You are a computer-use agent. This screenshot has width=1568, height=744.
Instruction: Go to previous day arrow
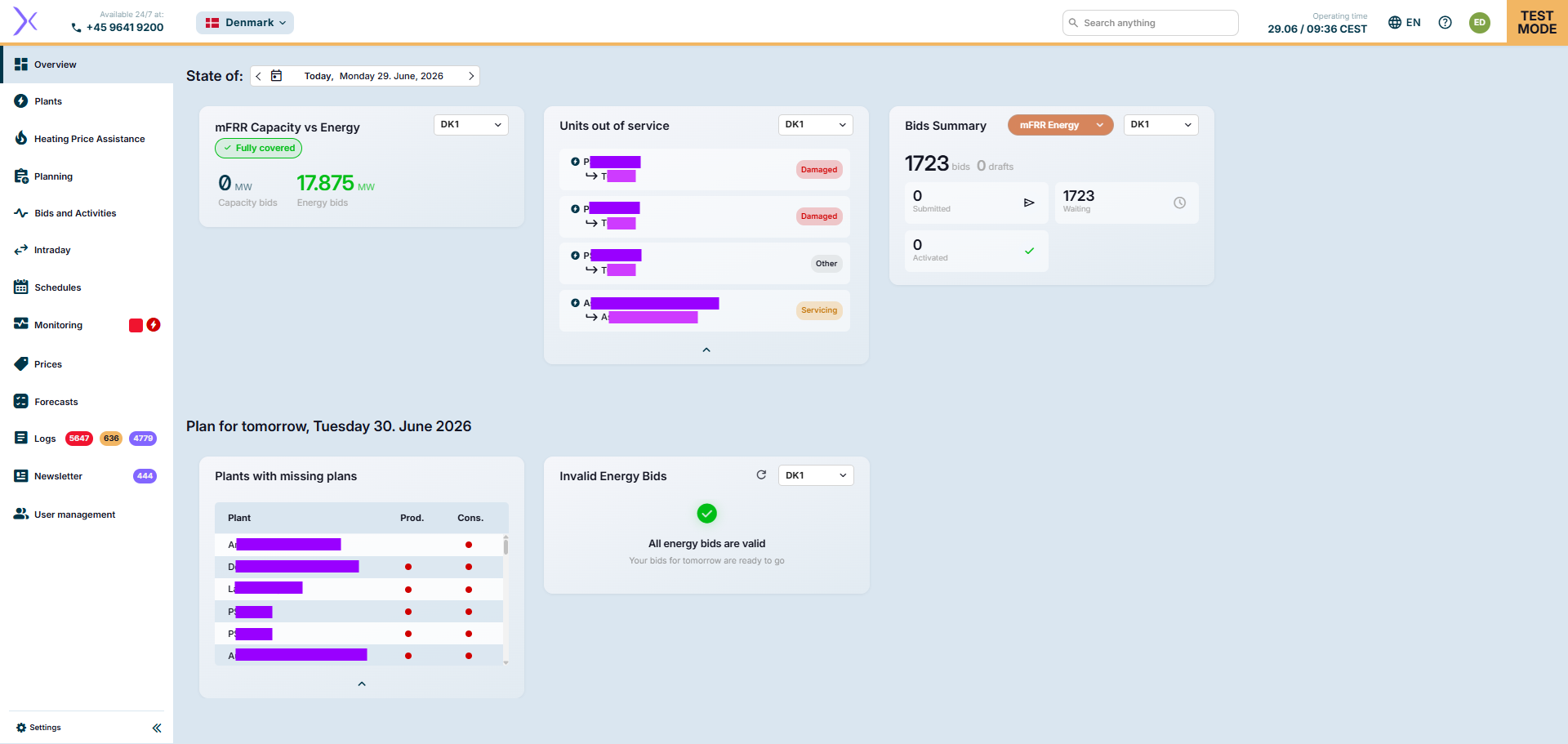(x=258, y=76)
